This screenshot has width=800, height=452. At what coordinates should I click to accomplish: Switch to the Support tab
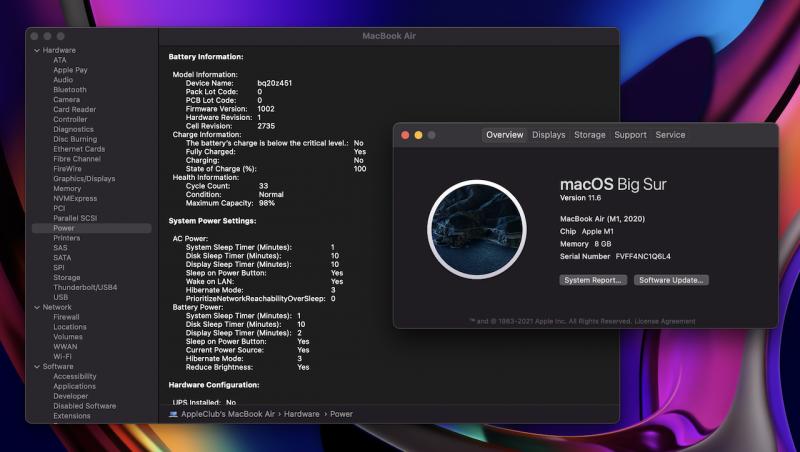tap(630, 135)
